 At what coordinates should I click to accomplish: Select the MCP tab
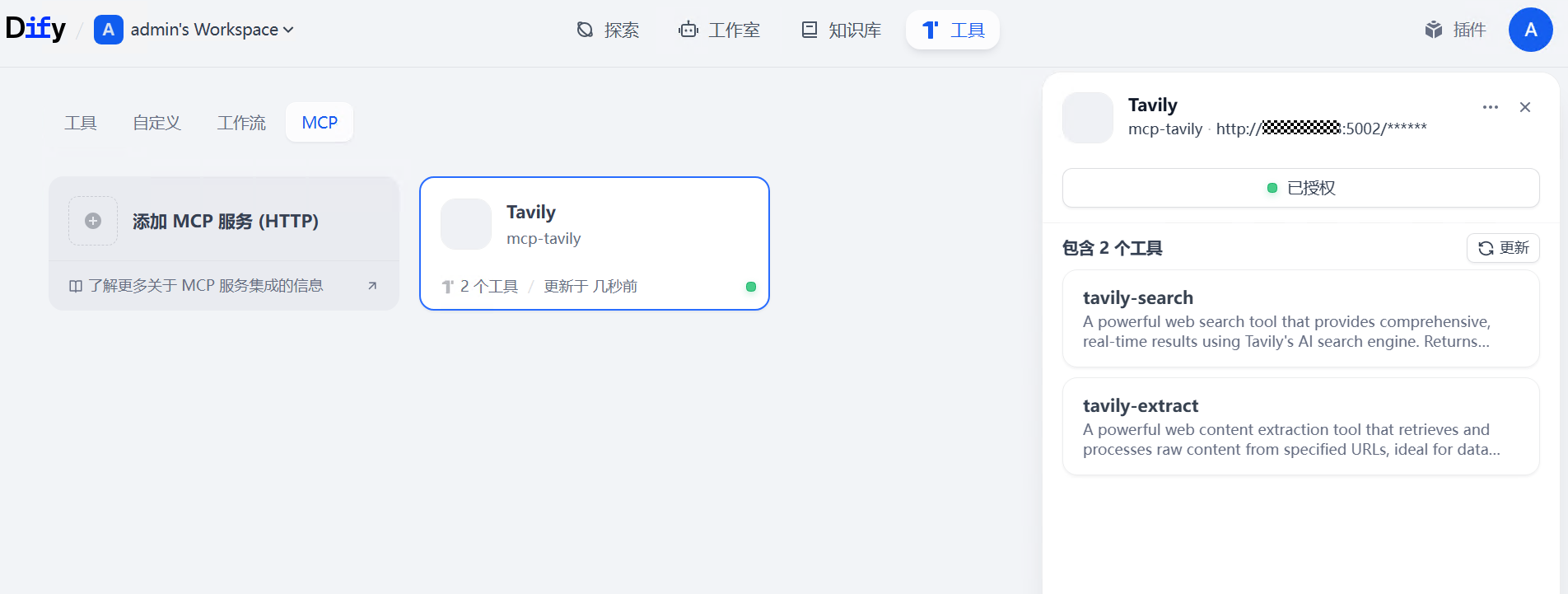click(320, 123)
